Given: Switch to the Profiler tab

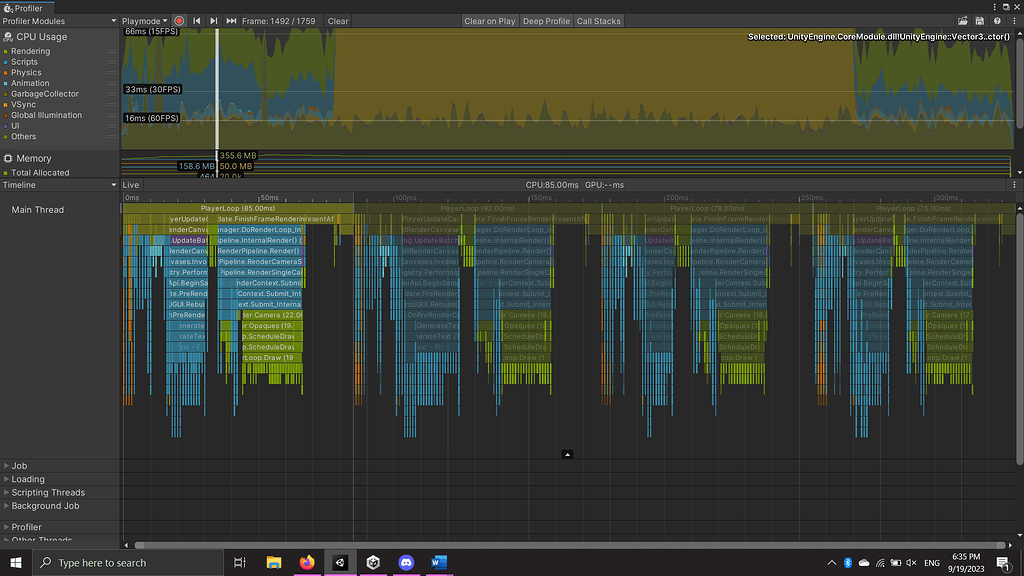Looking at the screenshot, I should (x=25, y=7).
